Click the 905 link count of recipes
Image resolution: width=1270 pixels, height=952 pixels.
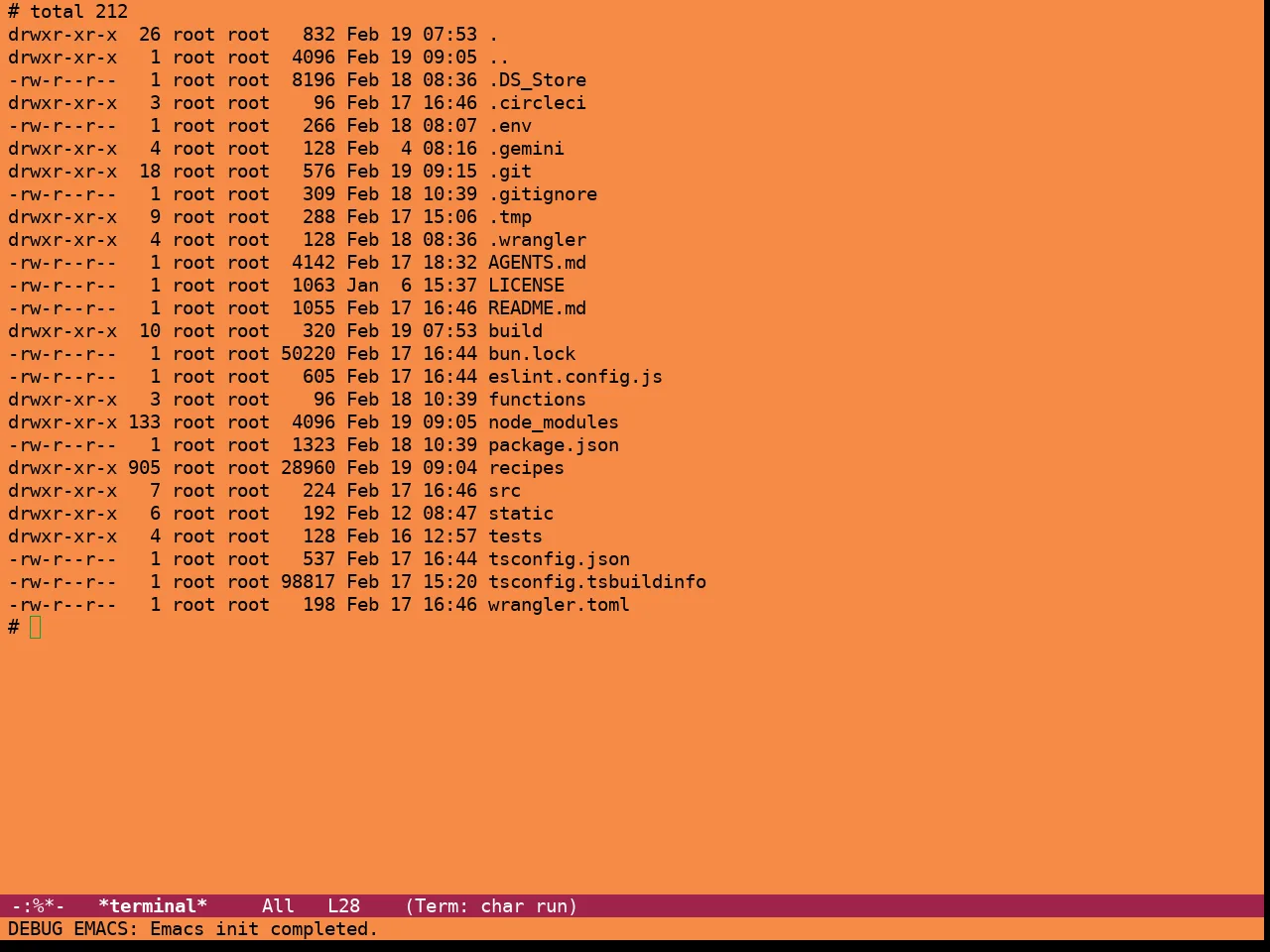[144, 468]
